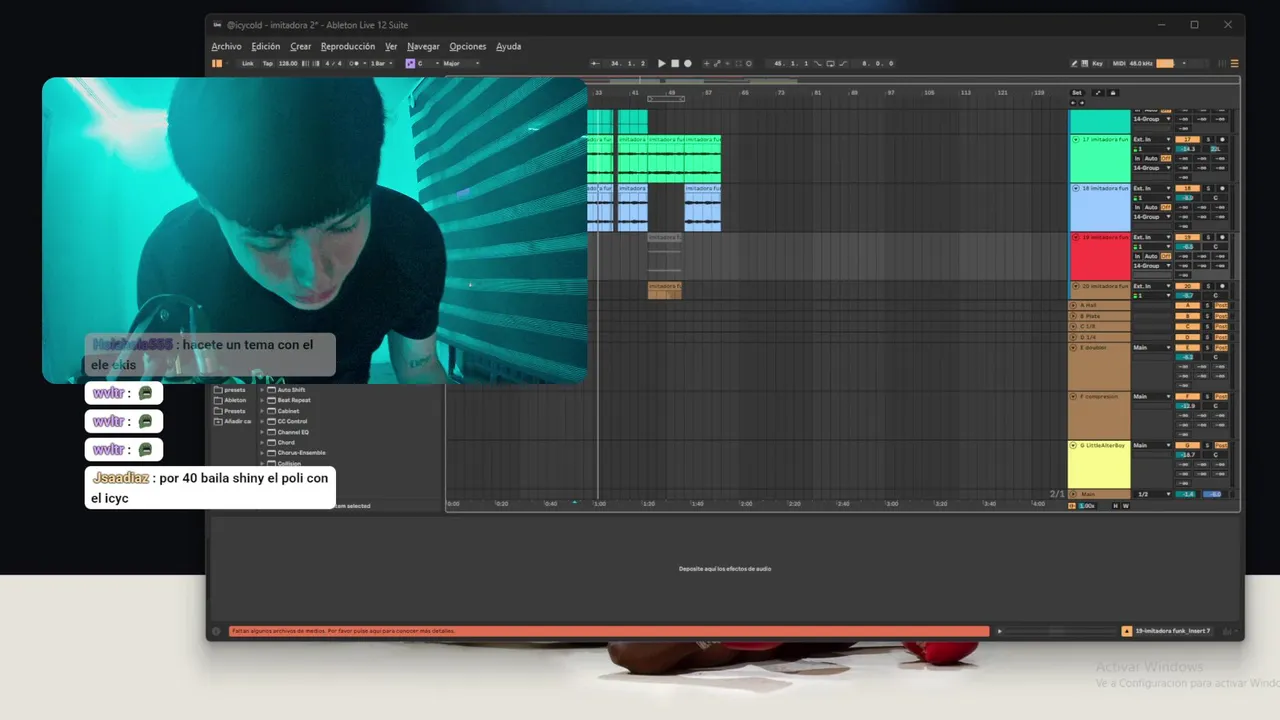Set track 19 monitor to In
Viewport: 1280px width, 720px height.
(1137, 256)
